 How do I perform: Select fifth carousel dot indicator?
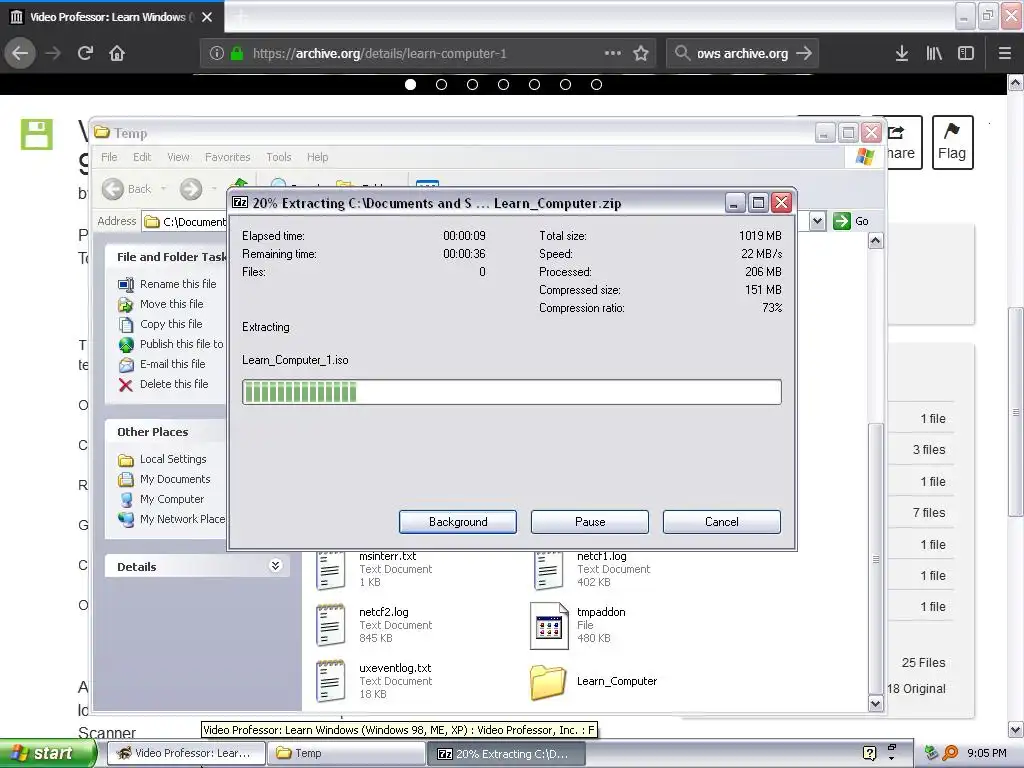[x=534, y=84]
